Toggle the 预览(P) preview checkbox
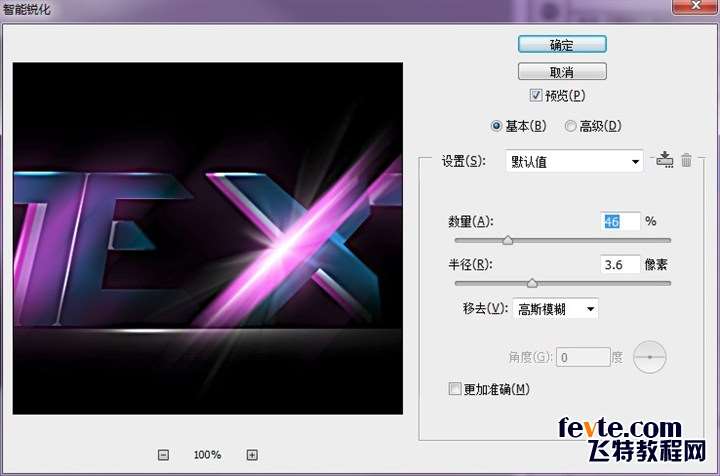 tap(535, 95)
